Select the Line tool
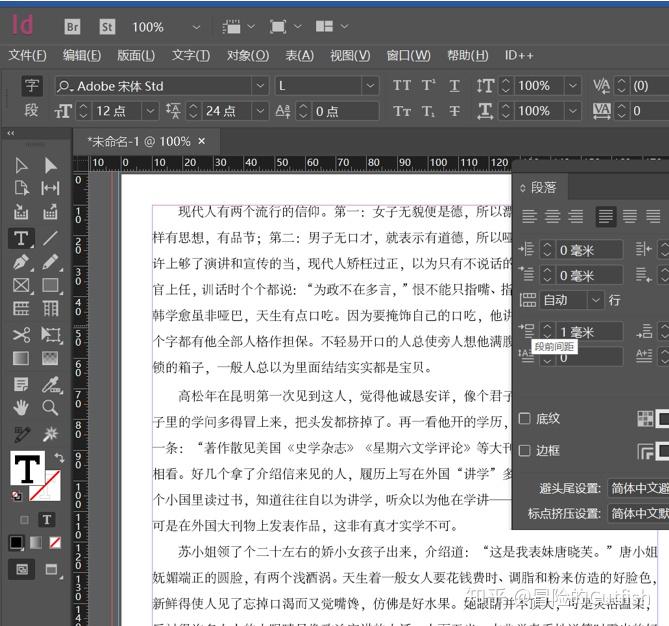 point(50,238)
